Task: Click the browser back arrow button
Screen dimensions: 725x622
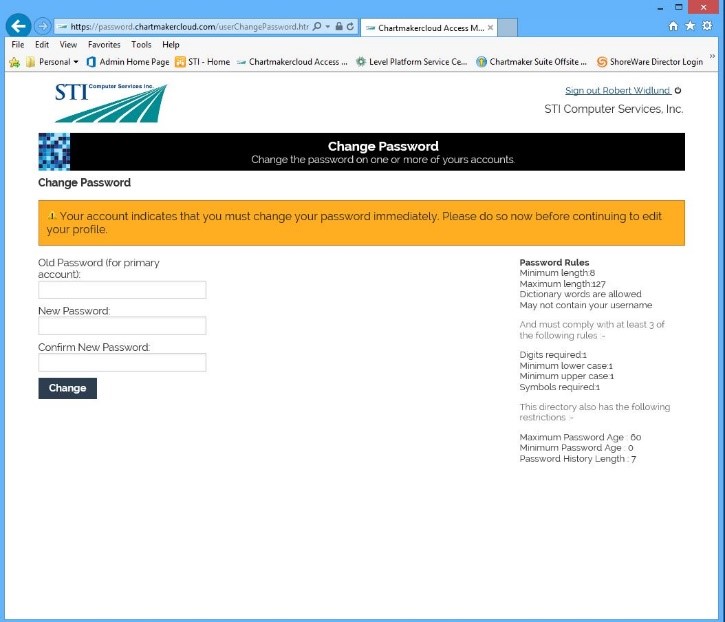Action: 17,26
